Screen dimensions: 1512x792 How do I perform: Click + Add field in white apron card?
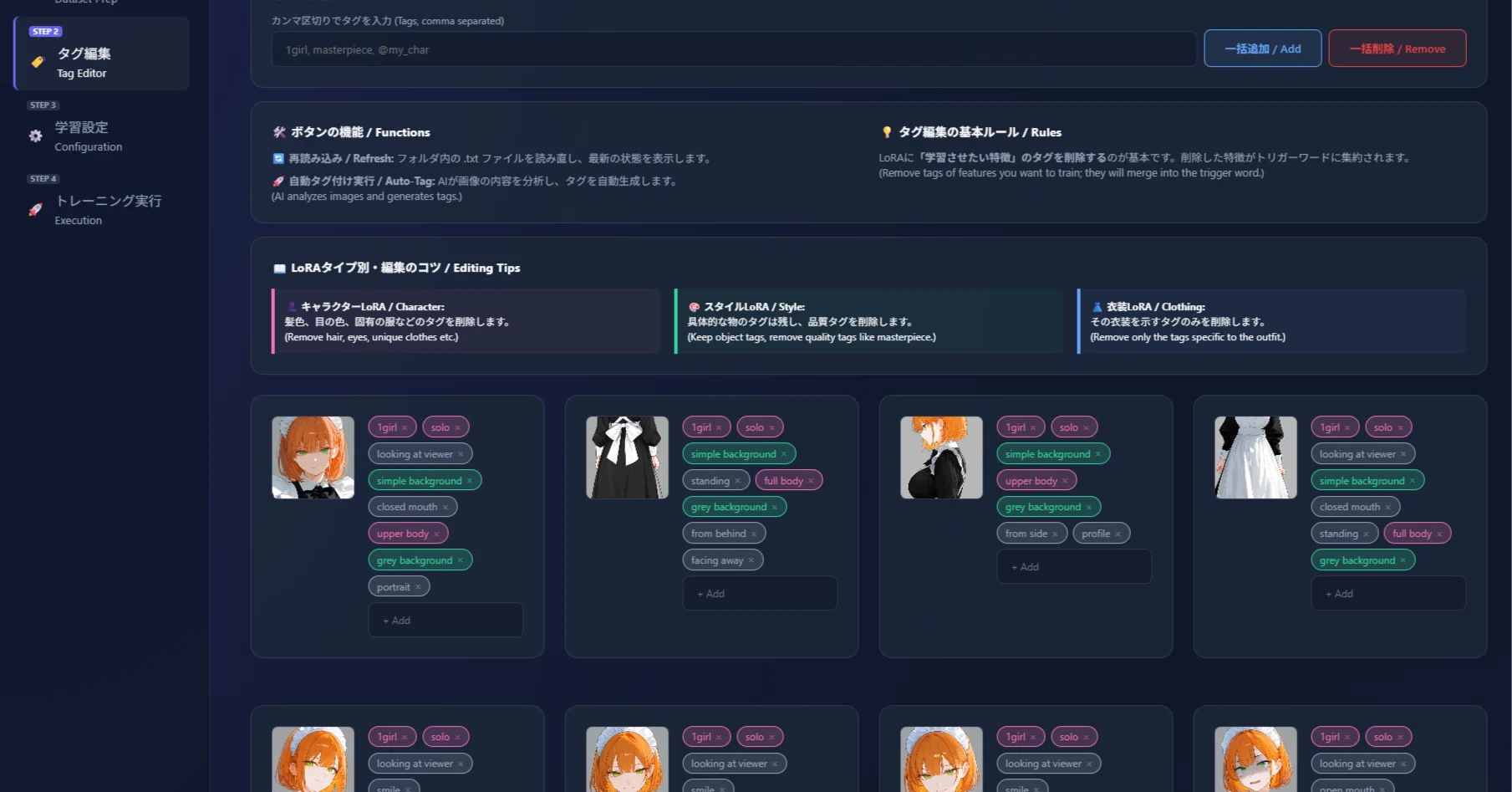tap(1388, 594)
